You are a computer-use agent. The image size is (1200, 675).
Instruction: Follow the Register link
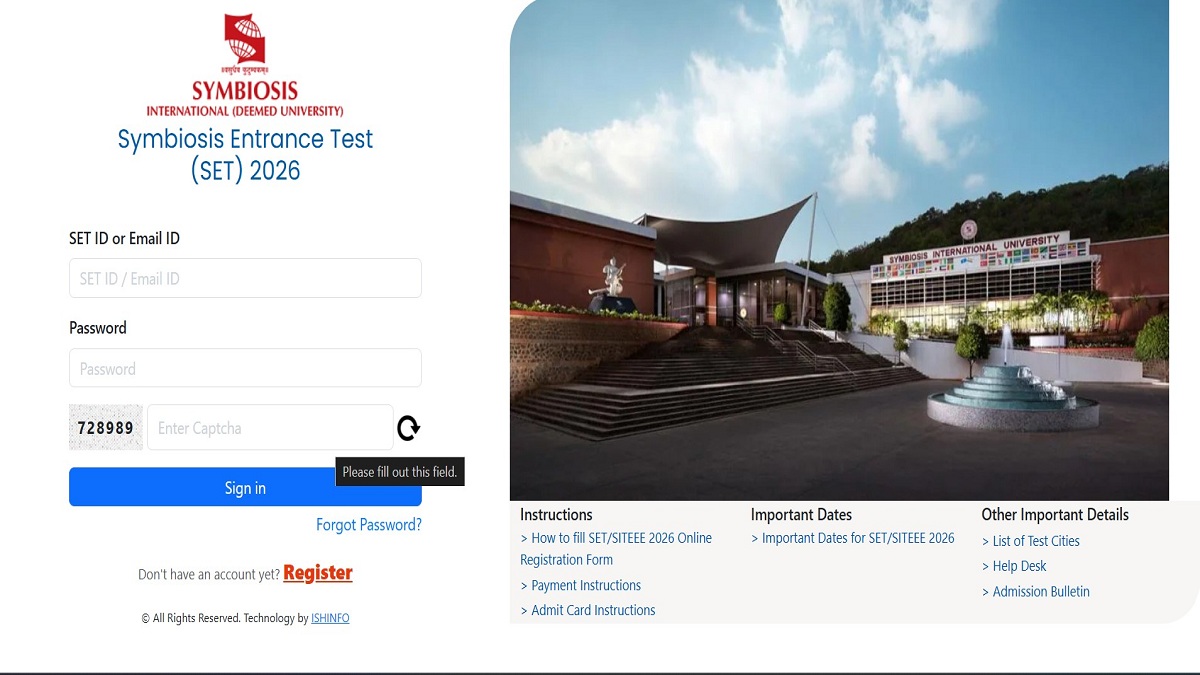coord(318,573)
